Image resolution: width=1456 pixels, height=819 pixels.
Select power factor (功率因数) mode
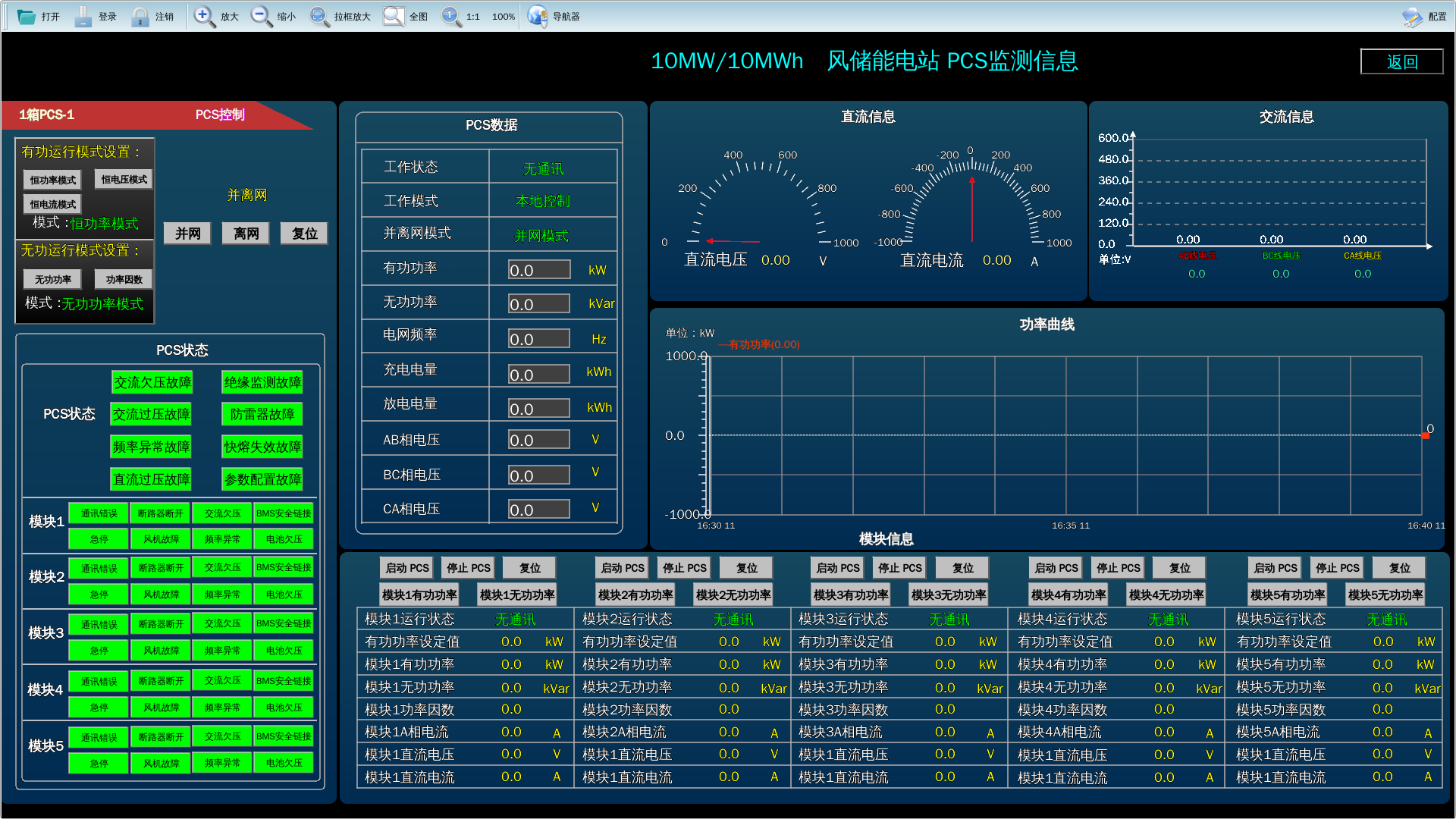click(x=124, y=279)
